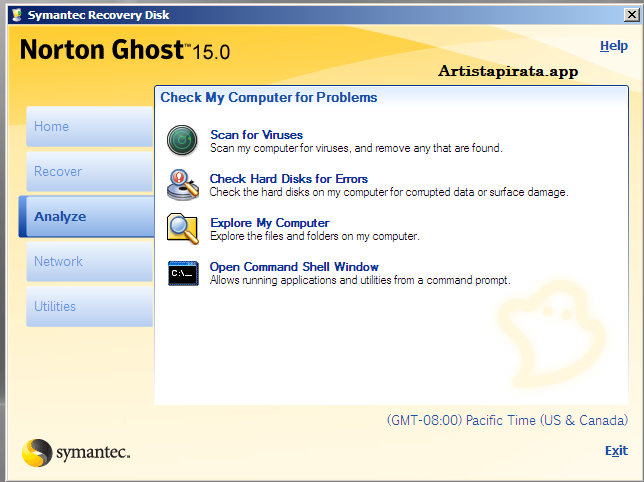Open Command Shell Window link
Screen dimensions: 644x482
click(294, 267)
